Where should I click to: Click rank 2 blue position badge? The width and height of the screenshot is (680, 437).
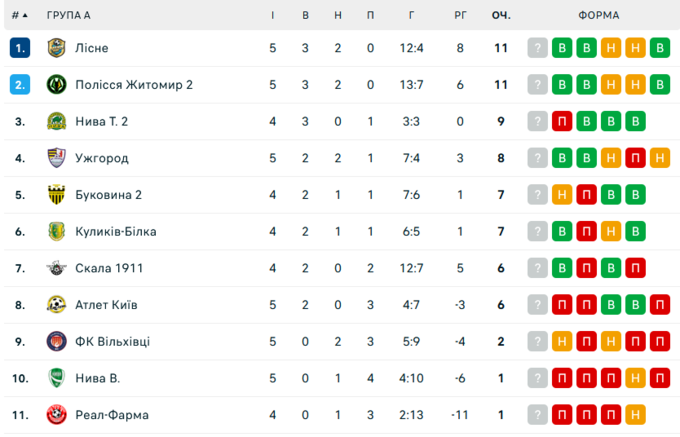20,85
